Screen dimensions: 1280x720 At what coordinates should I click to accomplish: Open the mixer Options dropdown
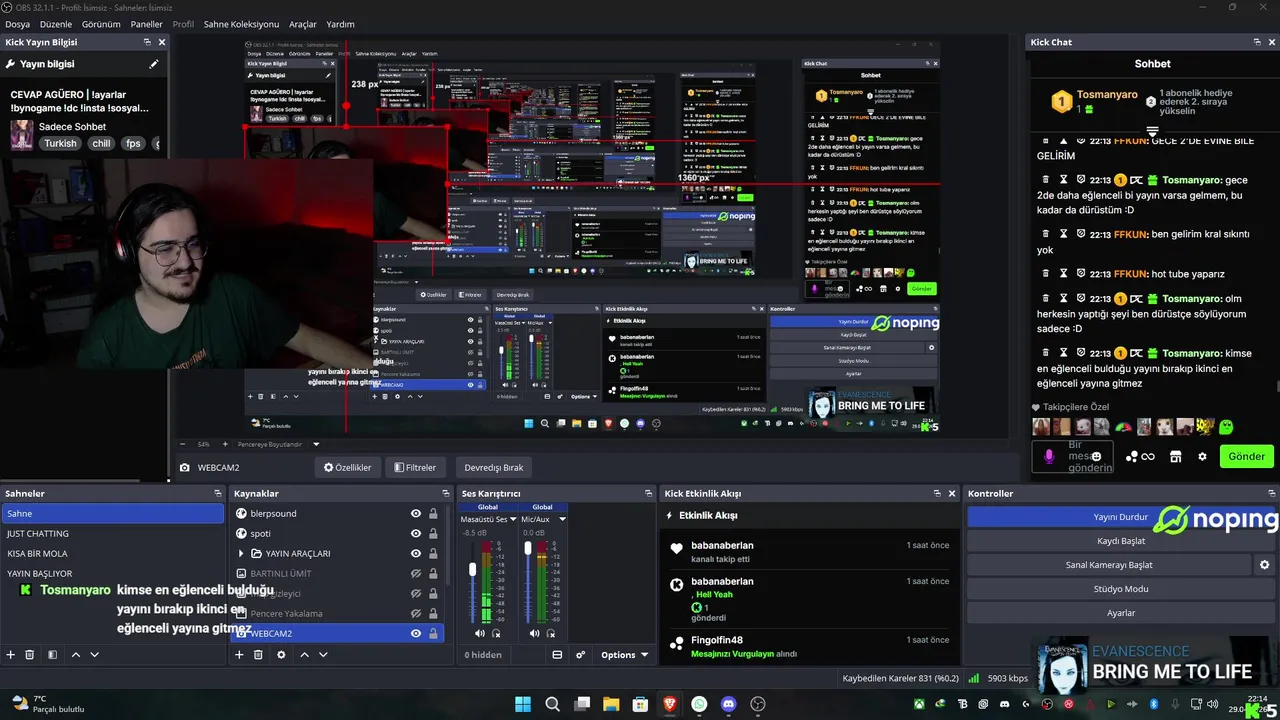(624, 655)
